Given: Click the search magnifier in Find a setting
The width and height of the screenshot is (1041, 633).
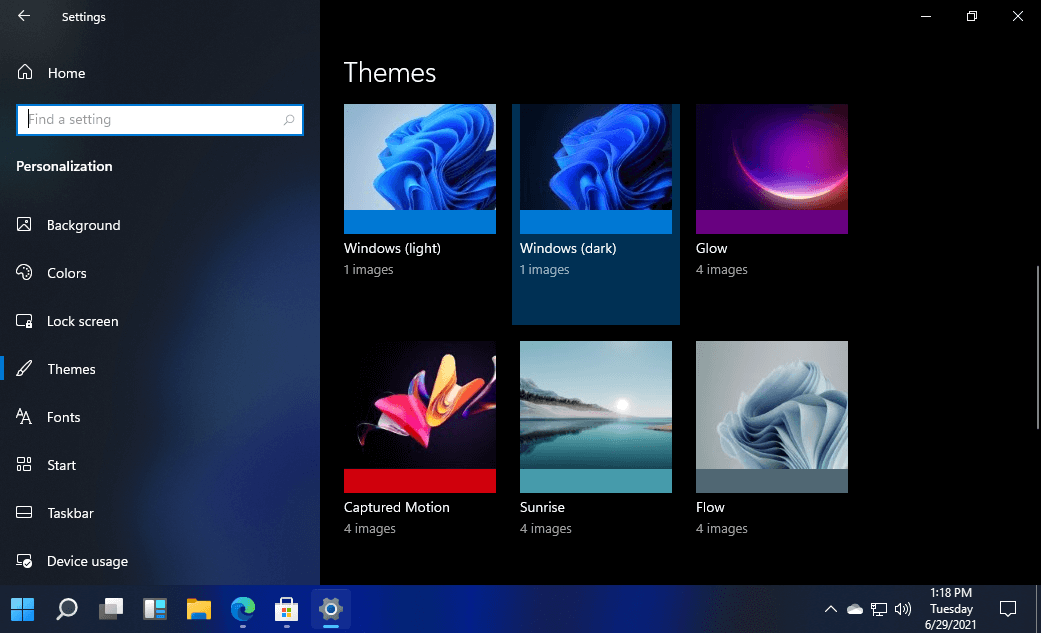Looking at the screenshot, I should 289,120.
